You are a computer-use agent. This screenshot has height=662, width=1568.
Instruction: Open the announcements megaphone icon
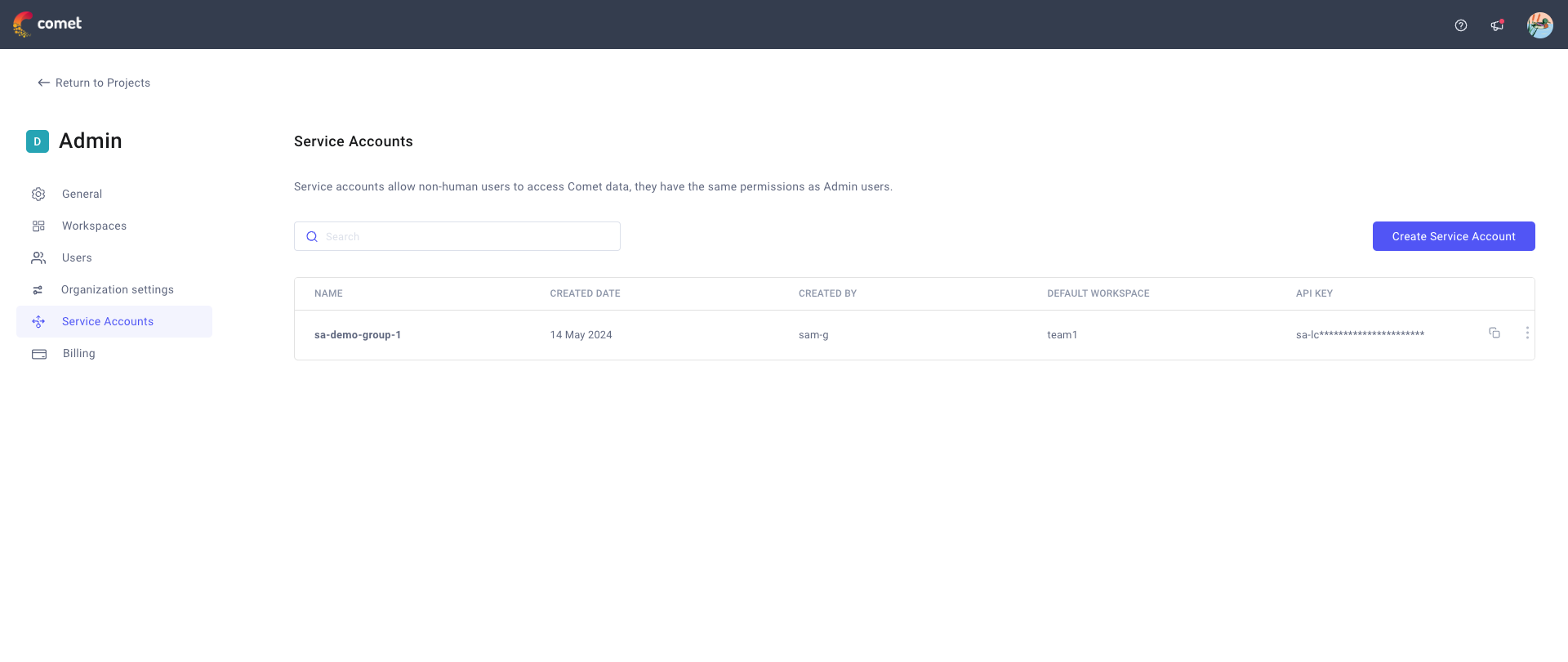(1497, 25)
